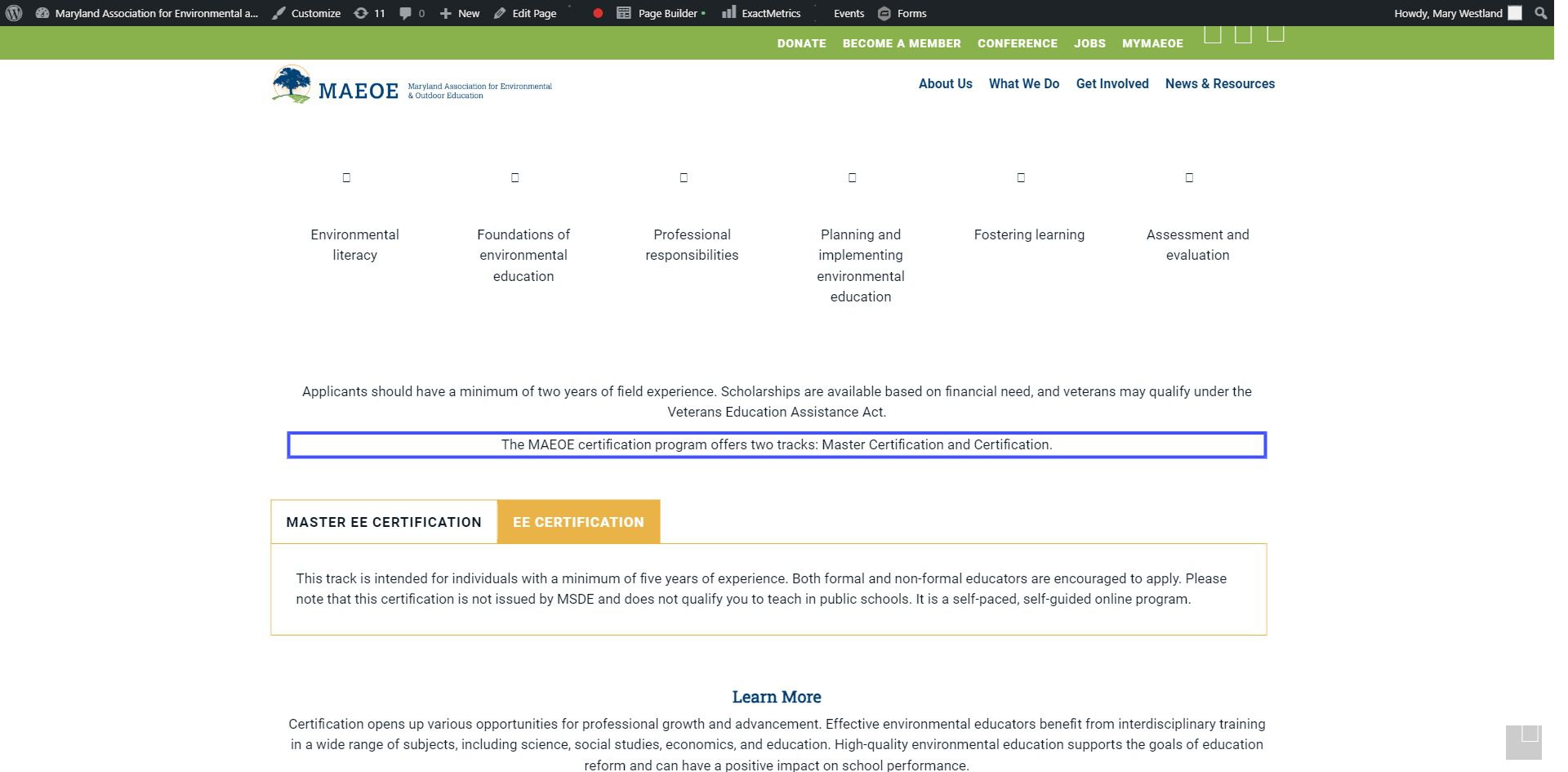This screenshot has height=772, width=1568.
Task: Select the highlighted certification tracks paragraph
Action: pyautogui.click(x=777, y=445)
